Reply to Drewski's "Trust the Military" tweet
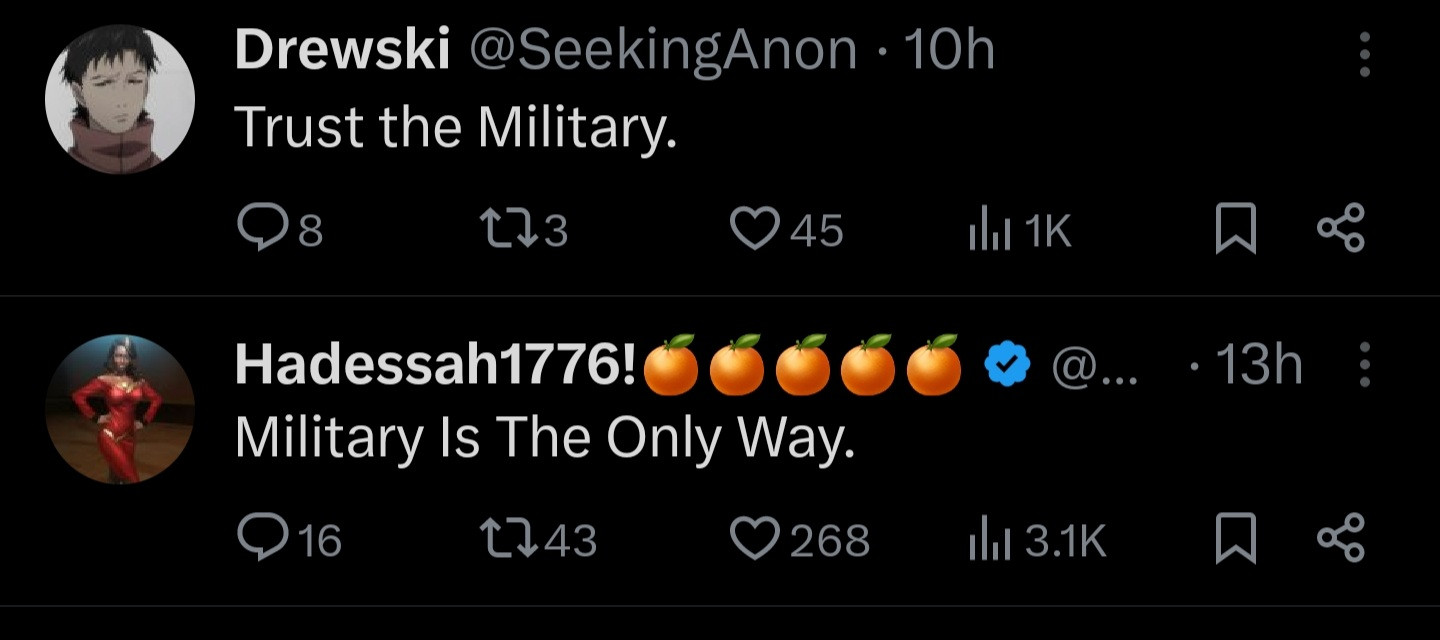 pos(264,231)
